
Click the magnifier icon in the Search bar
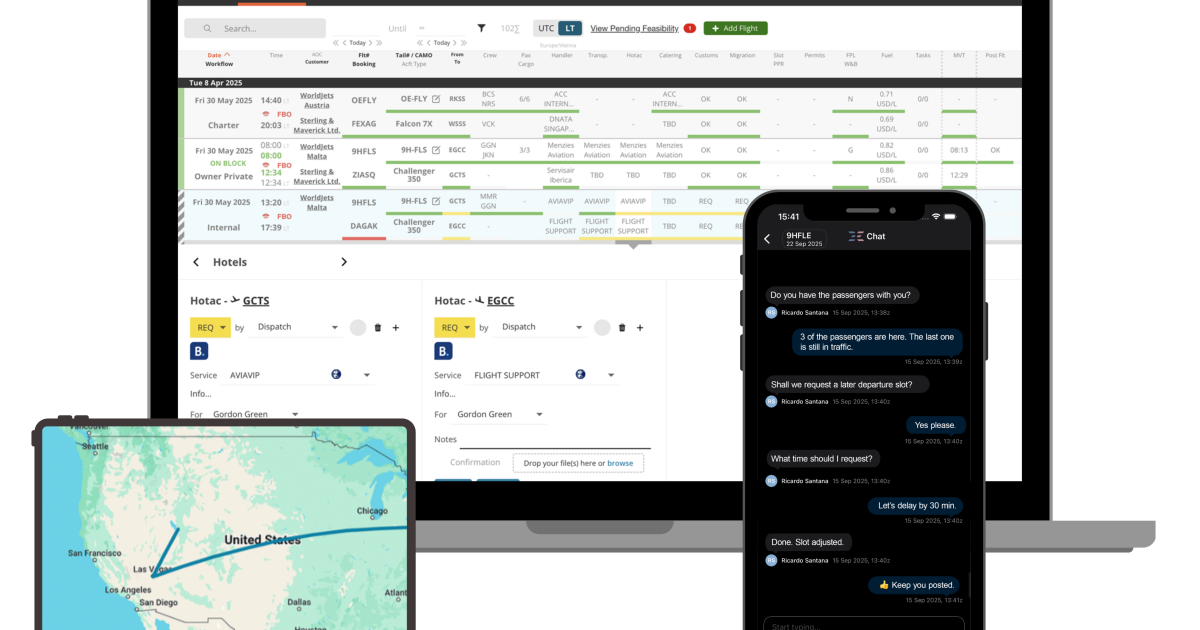208,28
